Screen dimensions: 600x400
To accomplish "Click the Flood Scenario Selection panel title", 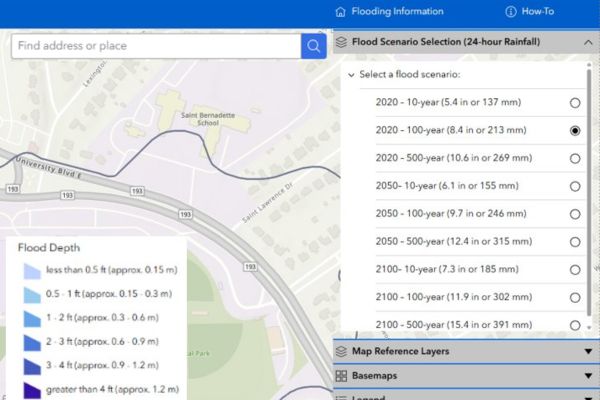I will [x=446, y=42].
